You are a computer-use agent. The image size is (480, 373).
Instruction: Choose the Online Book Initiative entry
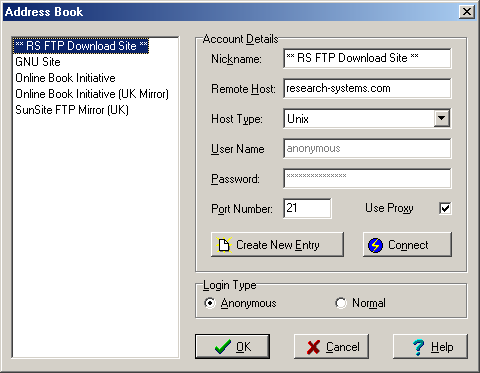[x=65, y=78]
